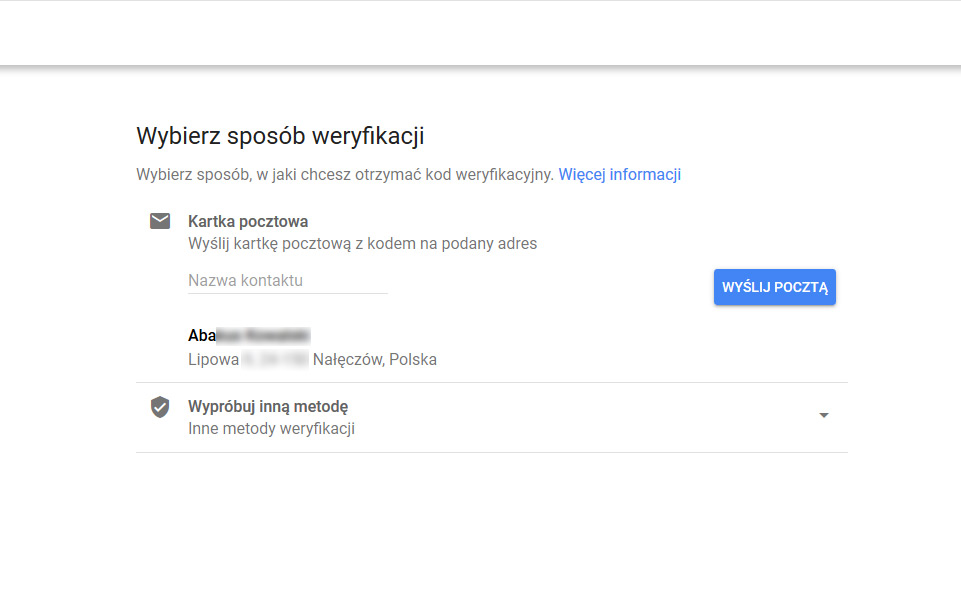Click the Wybierz sposób weryfikacji heading

coord(280,136)
